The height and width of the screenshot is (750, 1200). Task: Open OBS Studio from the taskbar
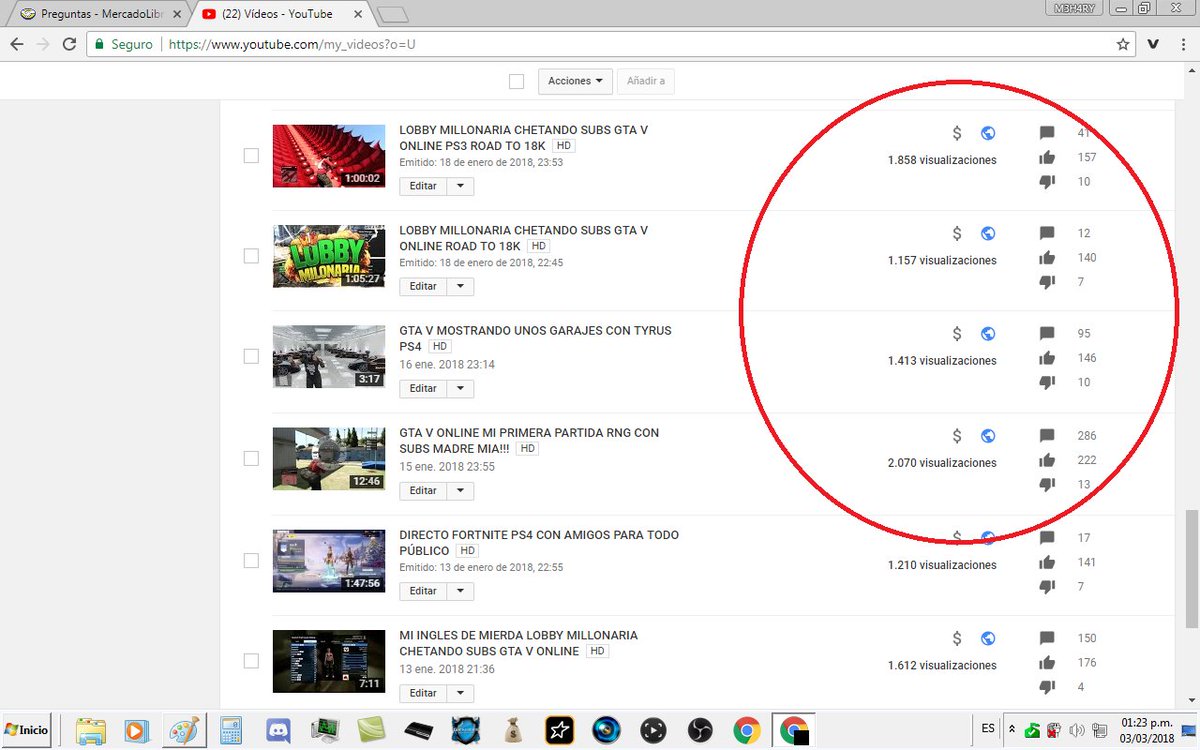click(700, 730)
